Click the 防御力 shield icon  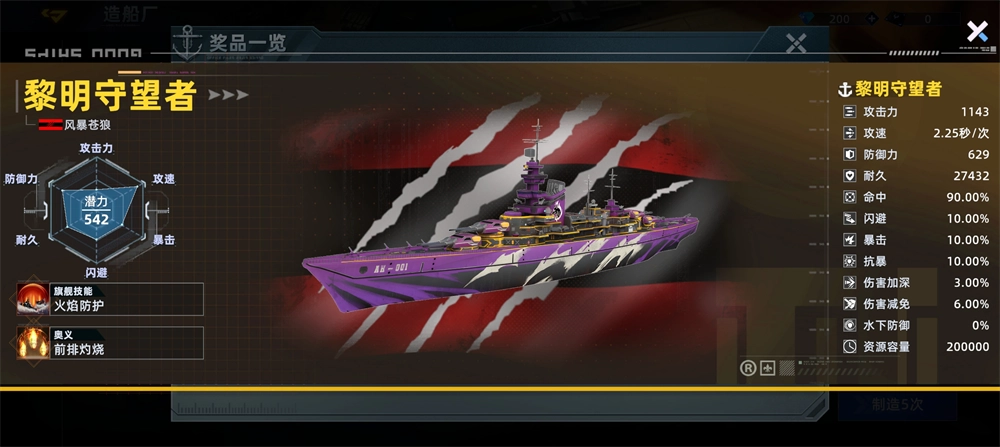(x=849, y=154)
